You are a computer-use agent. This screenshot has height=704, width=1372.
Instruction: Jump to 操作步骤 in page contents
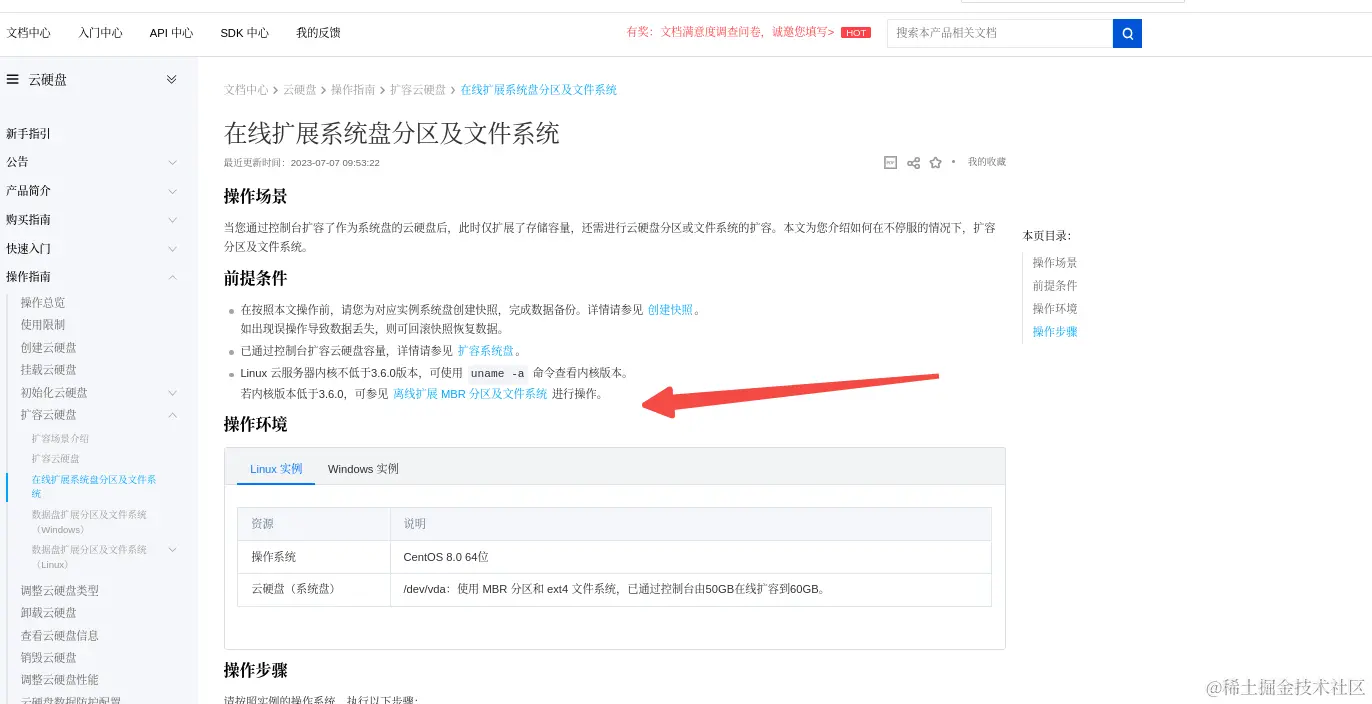tap(1055, 332)
